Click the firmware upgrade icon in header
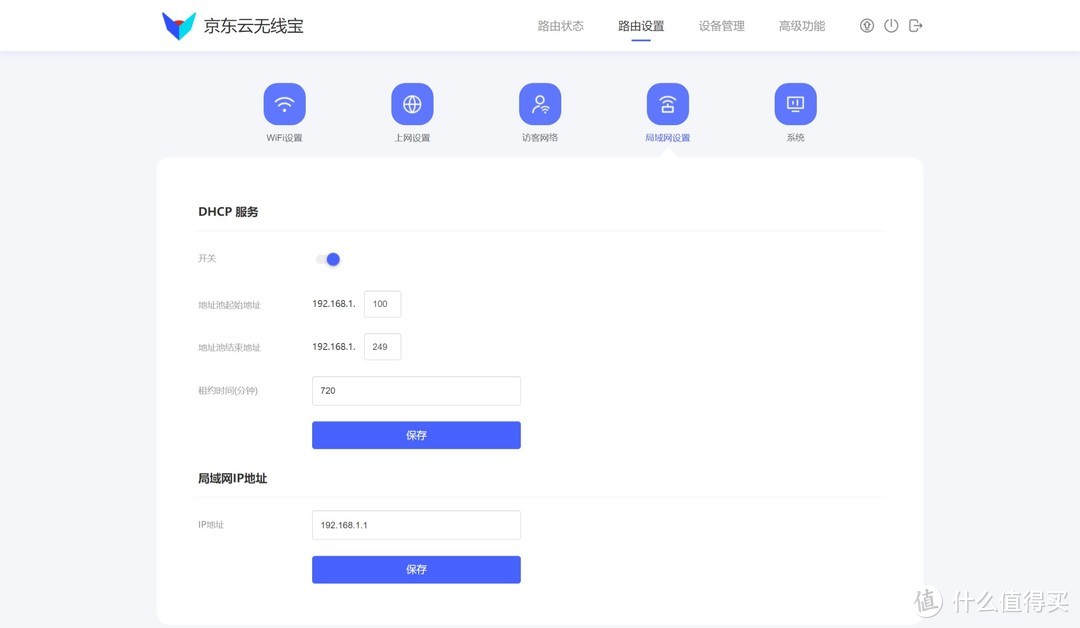The height and width of the screenshot is (628, 1080). (x=866, y=25)
